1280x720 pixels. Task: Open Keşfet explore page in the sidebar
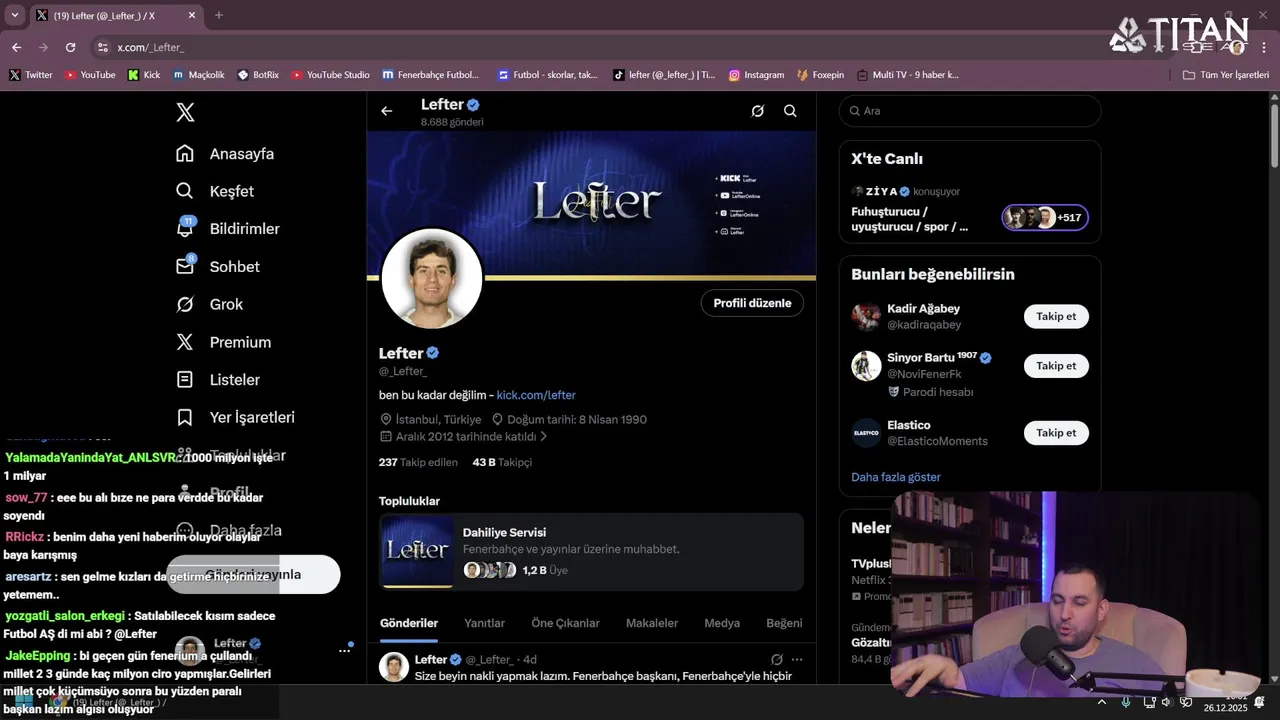point(215,191)
